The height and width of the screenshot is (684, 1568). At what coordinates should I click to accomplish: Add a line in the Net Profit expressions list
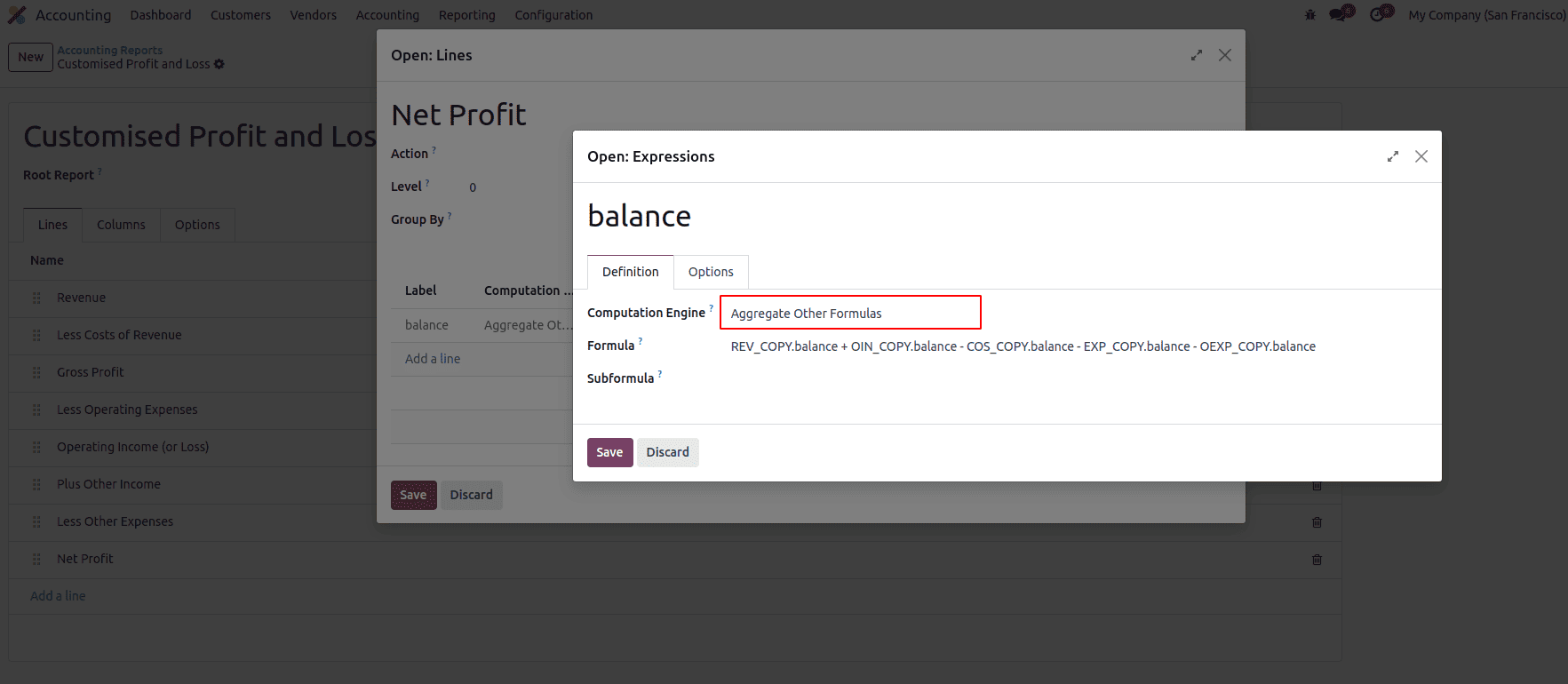[433, 359]
